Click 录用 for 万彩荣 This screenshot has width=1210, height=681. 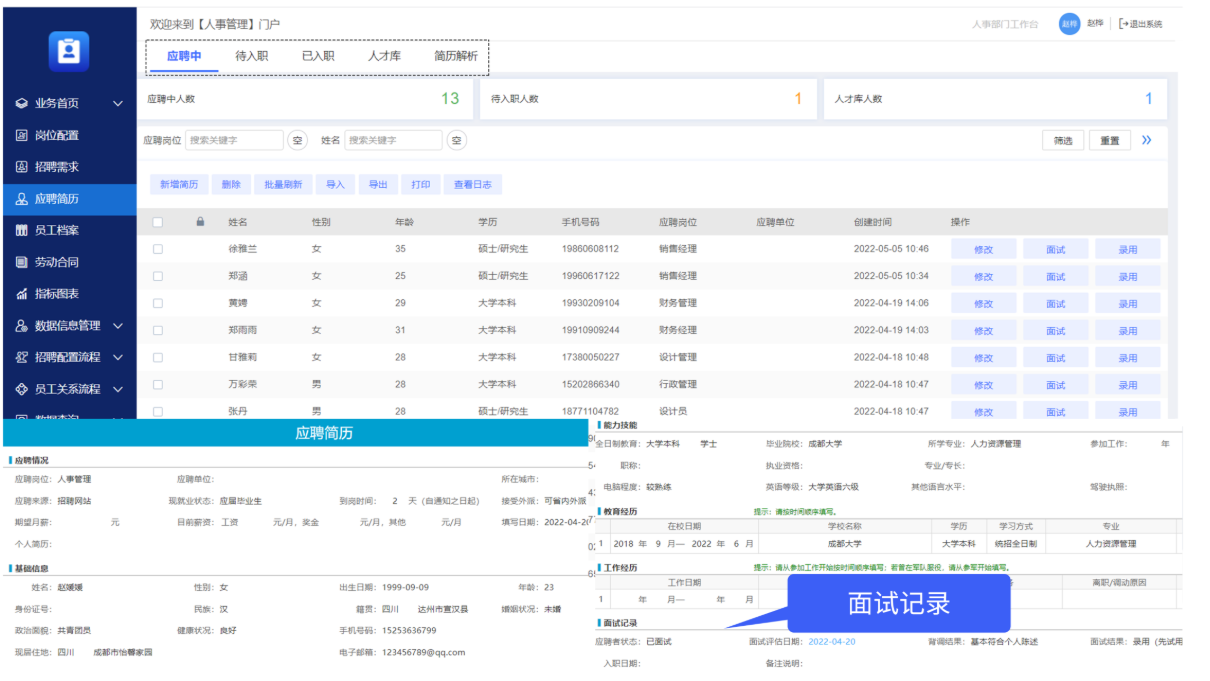tap(1128, 385)
